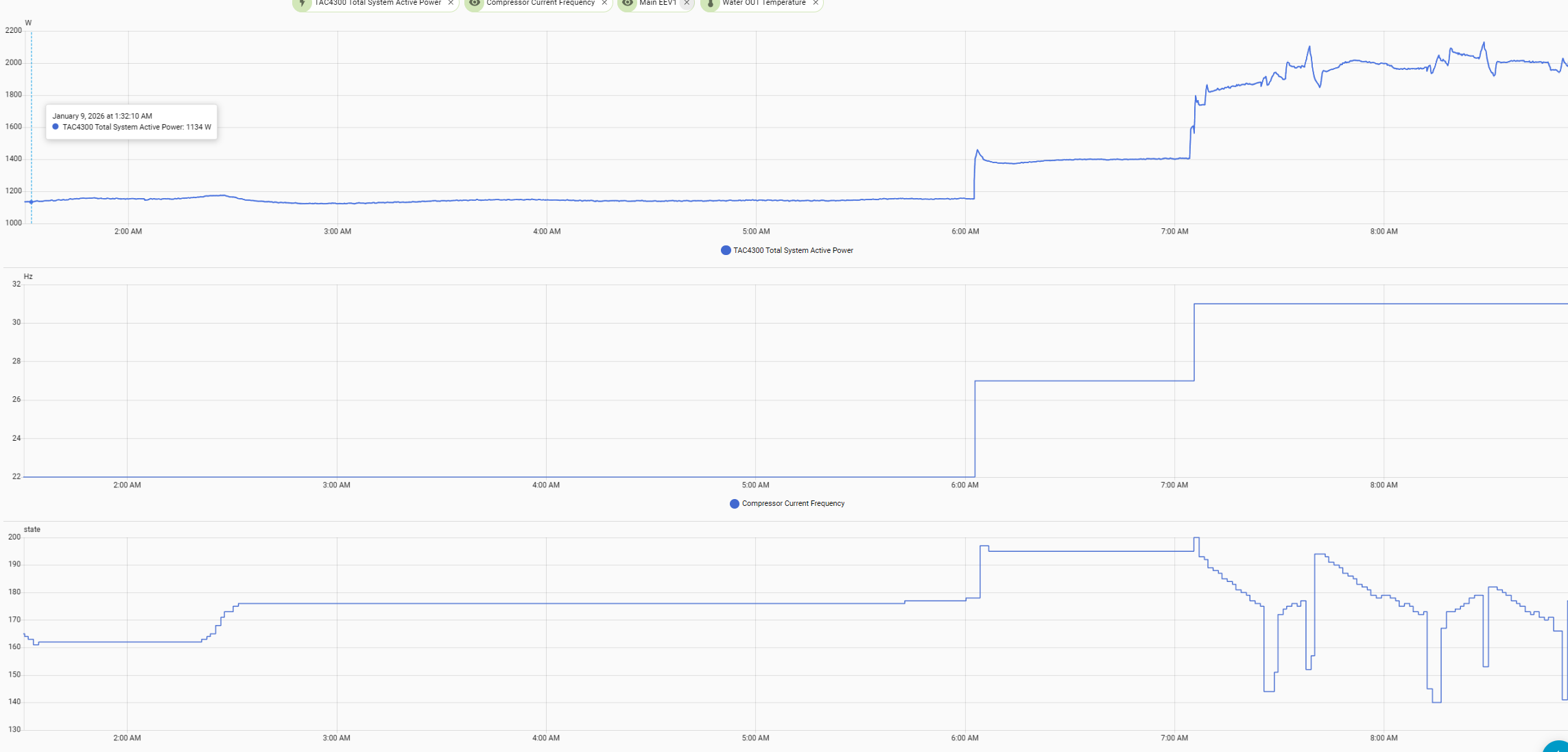The height and width of the screenshot is (752, 1568).
Task: Remove Compressor Current Frequency entity chip
Action: [604, 3]
